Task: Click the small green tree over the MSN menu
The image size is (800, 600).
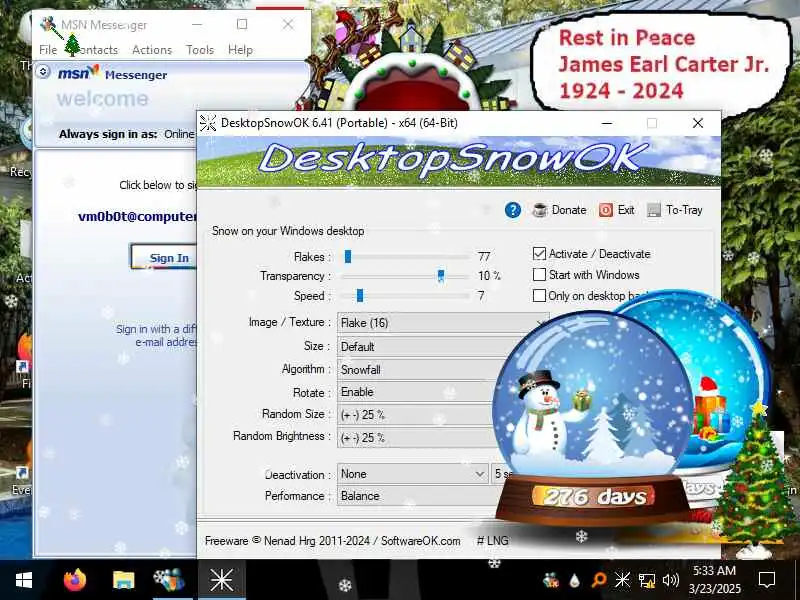Action: [72, 45]
